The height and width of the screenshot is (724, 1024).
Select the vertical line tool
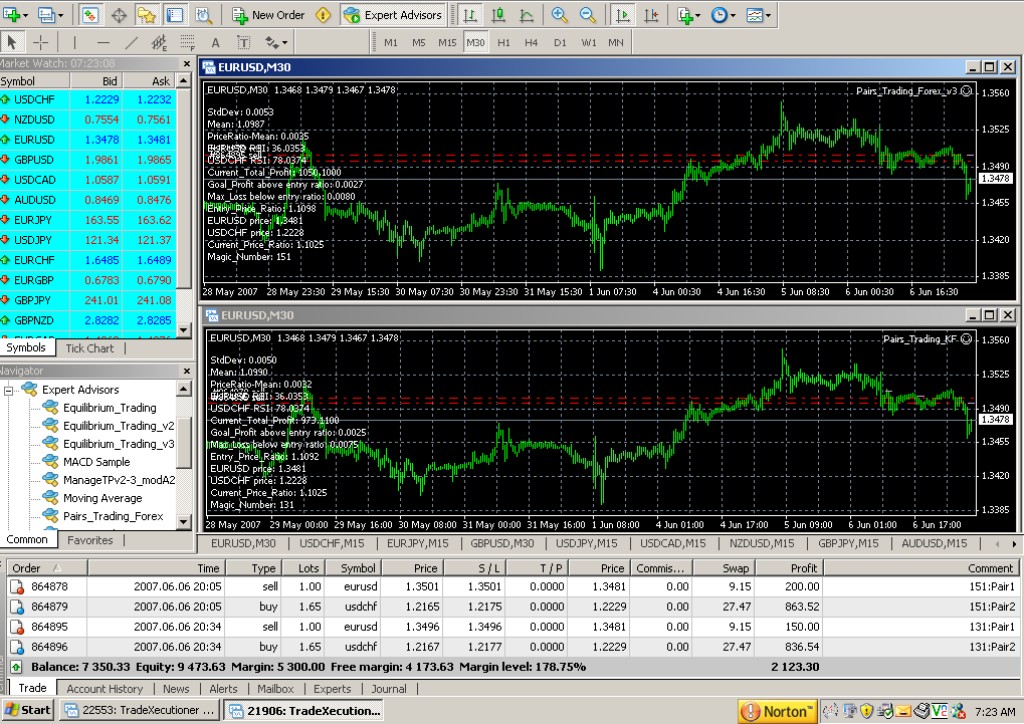pos(74,42)
